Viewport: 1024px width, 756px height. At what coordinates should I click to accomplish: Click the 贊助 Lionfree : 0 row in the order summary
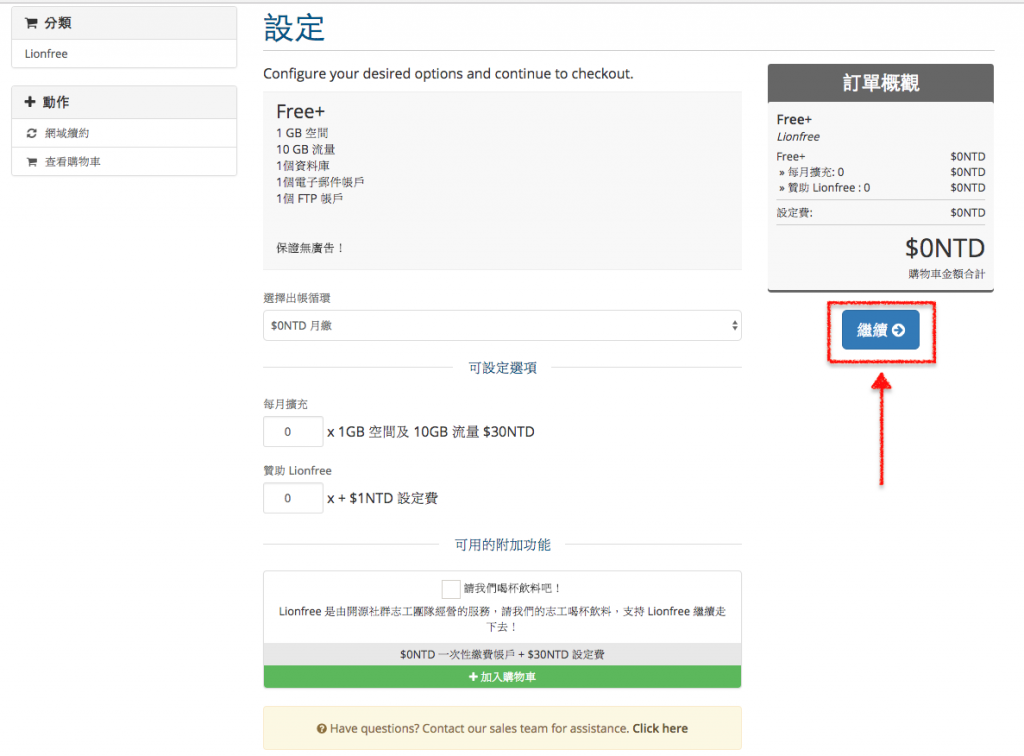click(880, 188)
